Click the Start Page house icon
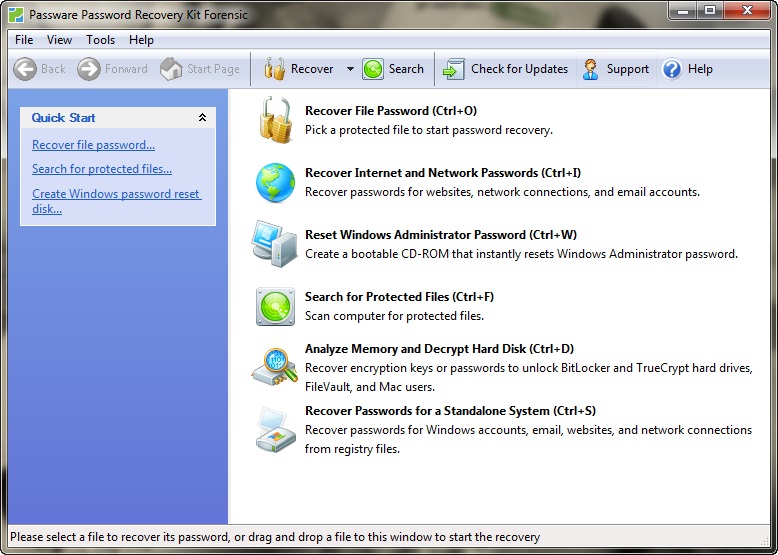 point(171,69)
